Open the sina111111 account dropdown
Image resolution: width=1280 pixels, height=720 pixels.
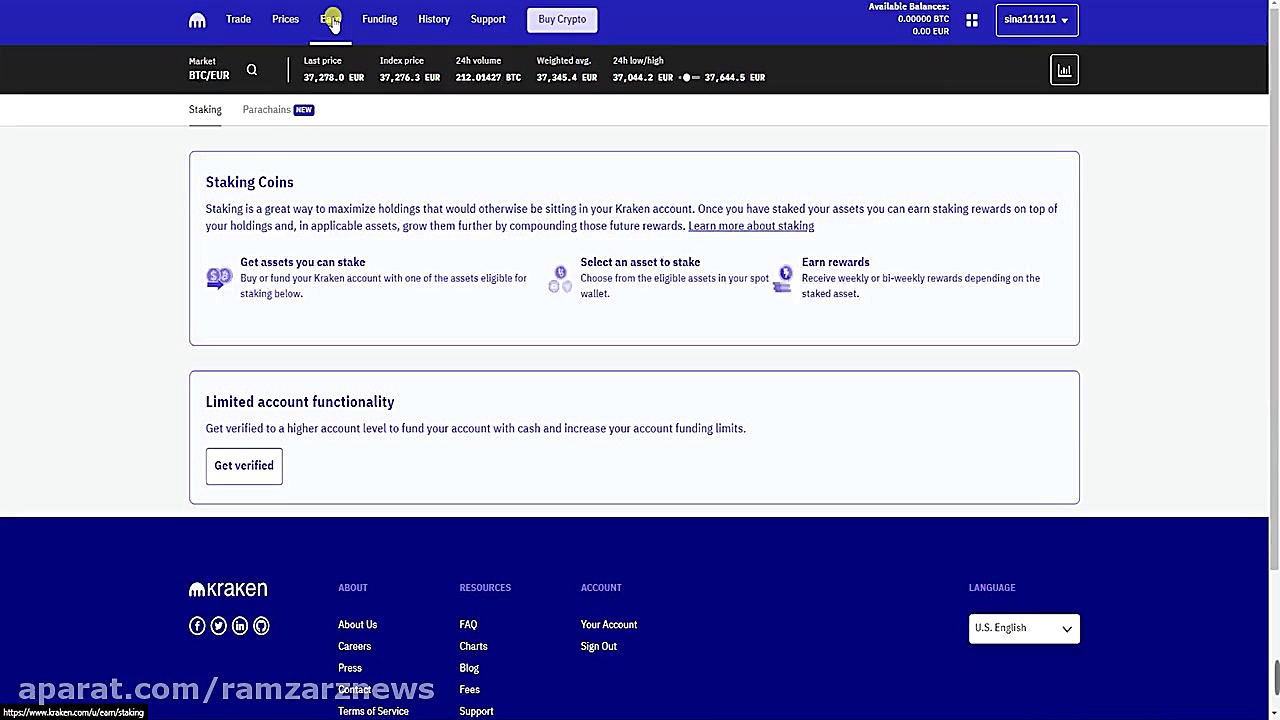point(1037,20)
